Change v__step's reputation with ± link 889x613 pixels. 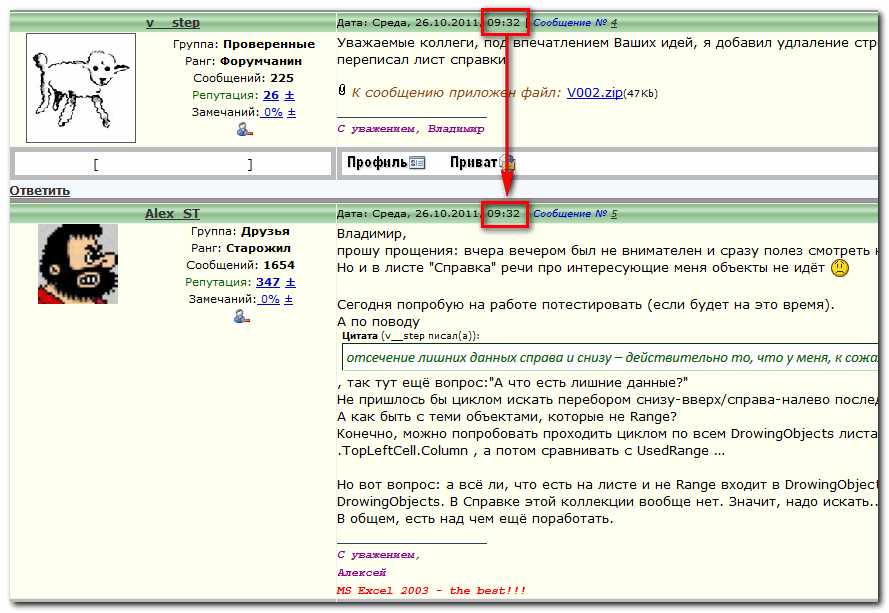(289, 95)
